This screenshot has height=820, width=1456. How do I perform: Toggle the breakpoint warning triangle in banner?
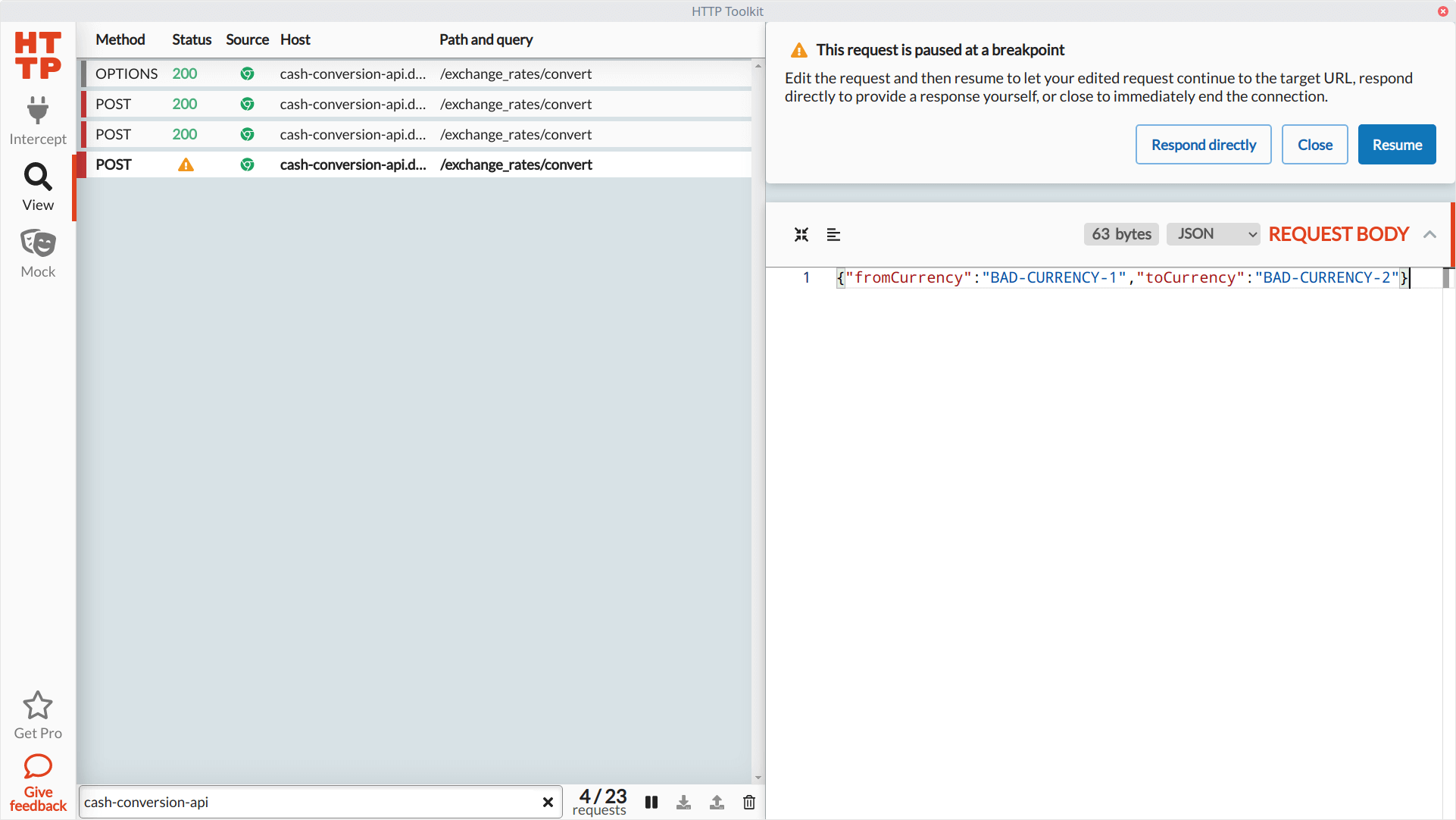click(x=798, y=49)
